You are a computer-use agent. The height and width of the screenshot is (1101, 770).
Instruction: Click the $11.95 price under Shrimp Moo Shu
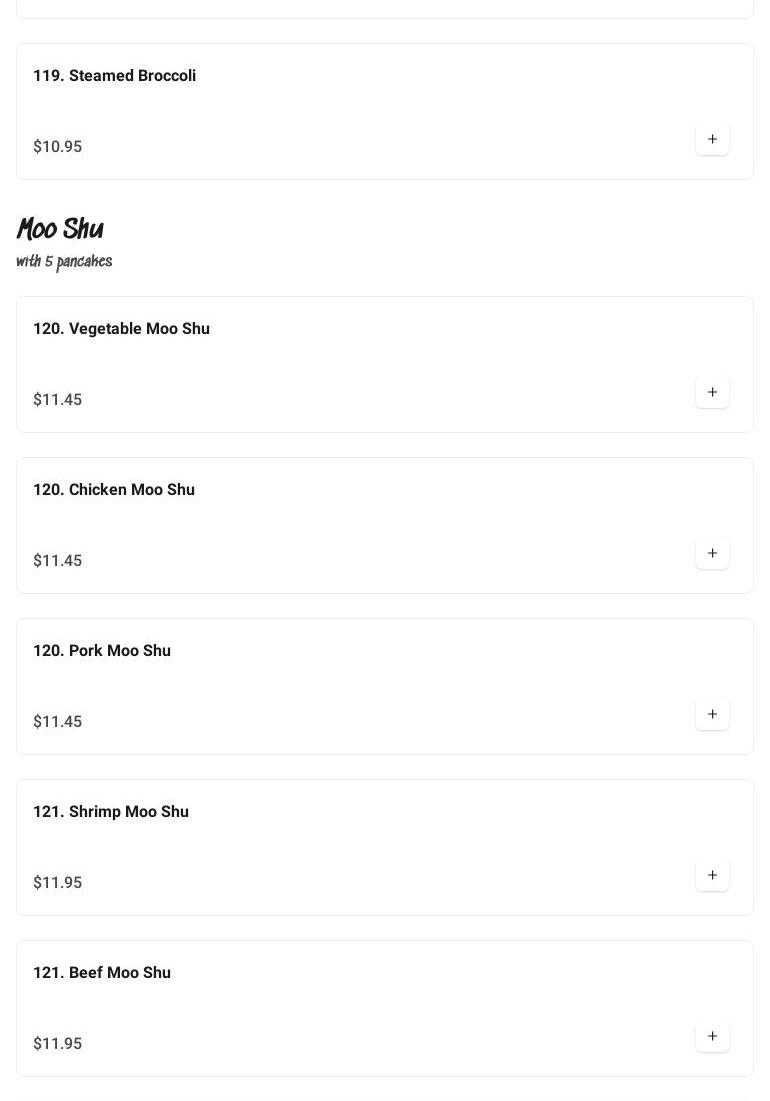pos(57,883)
